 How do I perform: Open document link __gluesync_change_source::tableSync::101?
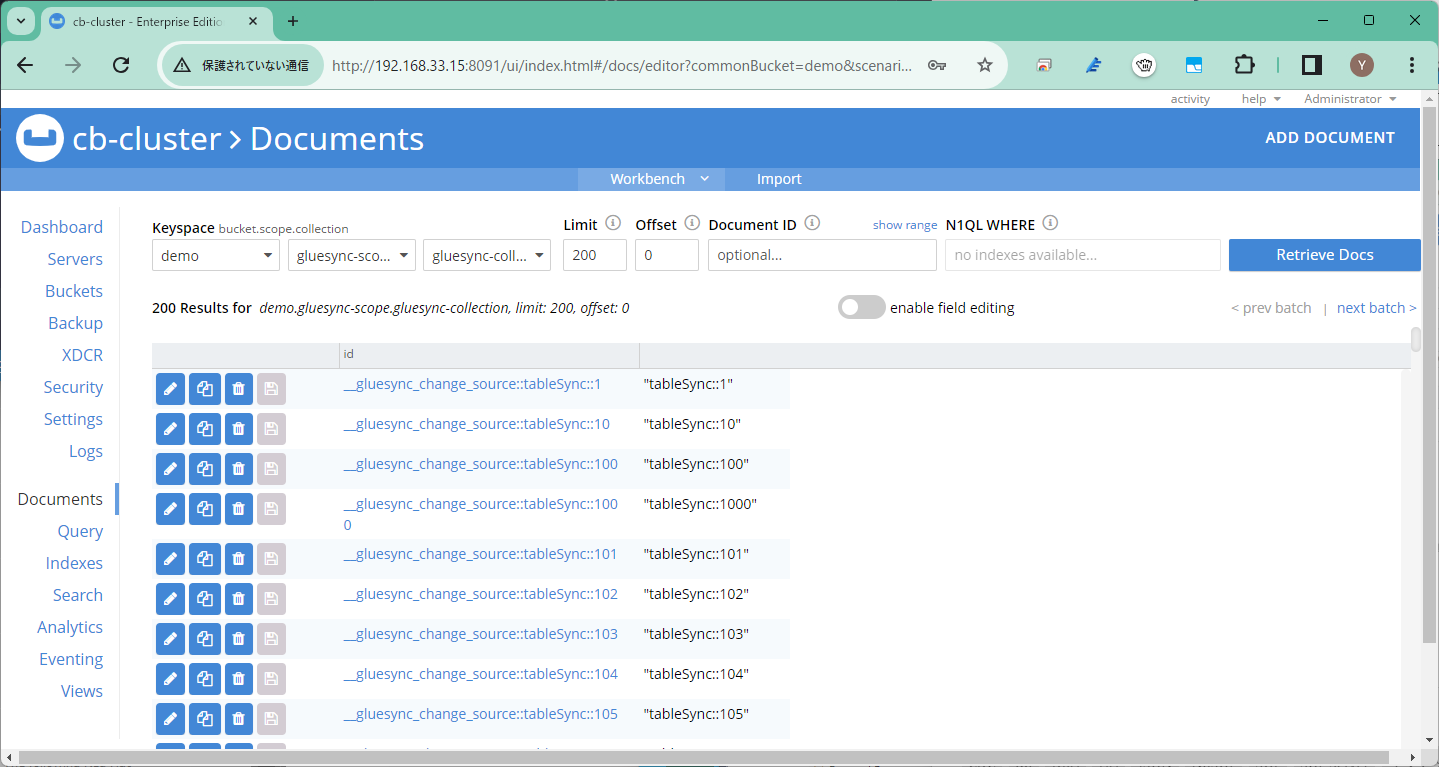(x=481, y=554)
